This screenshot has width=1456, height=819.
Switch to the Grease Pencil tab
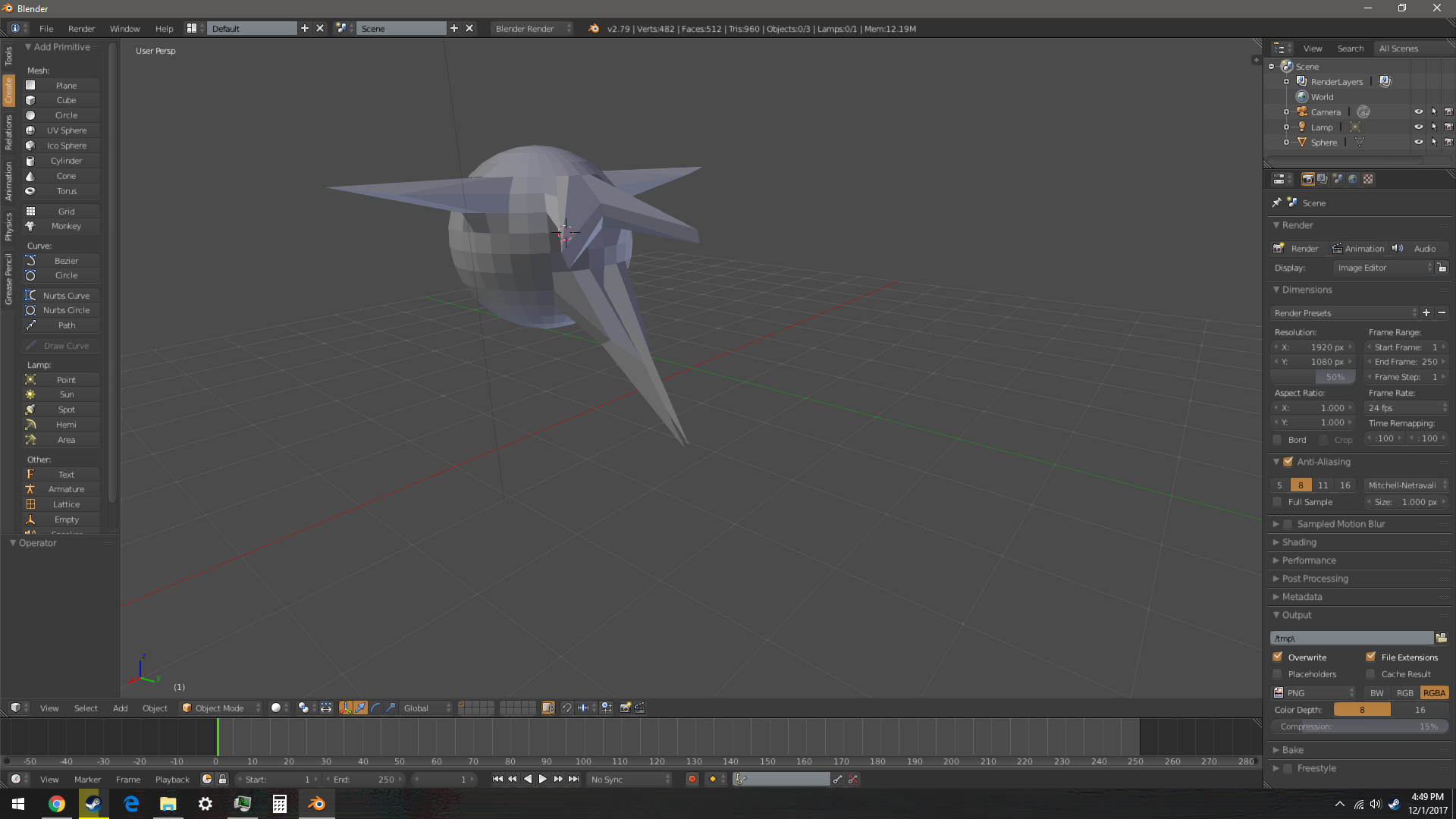pos(8,279)
